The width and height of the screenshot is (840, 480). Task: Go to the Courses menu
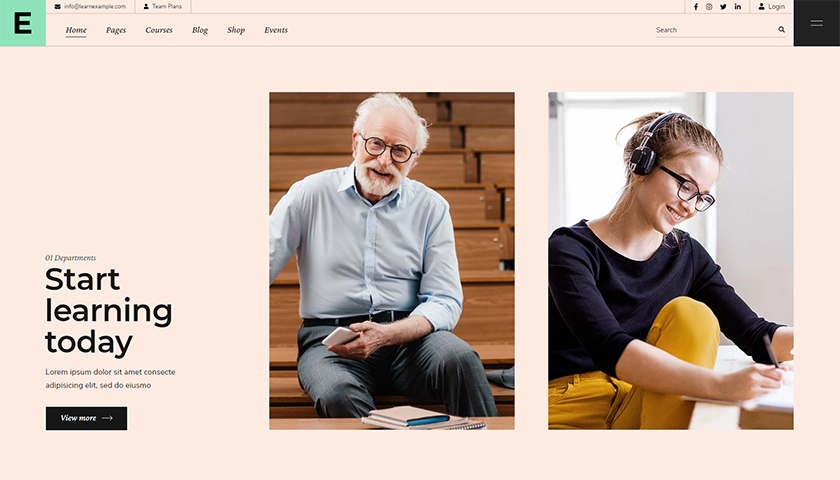159,30
